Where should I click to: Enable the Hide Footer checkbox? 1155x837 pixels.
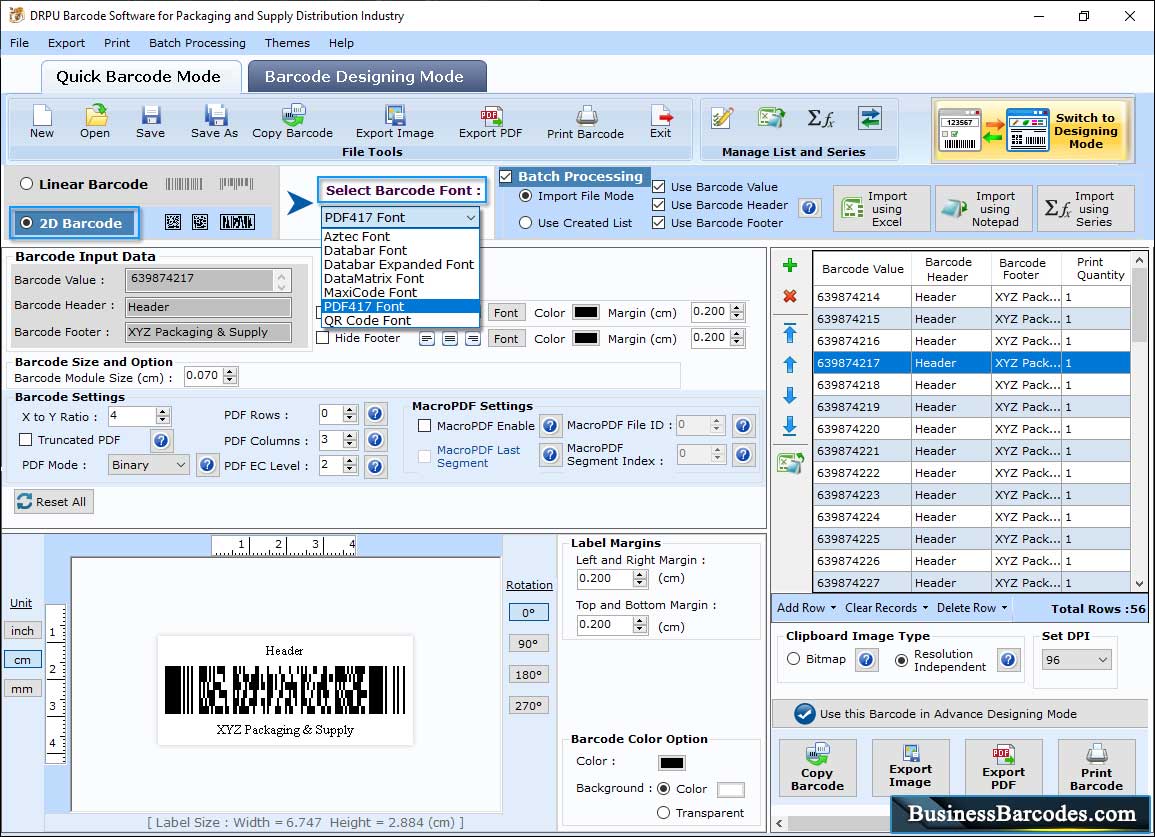tap(323, 337)
